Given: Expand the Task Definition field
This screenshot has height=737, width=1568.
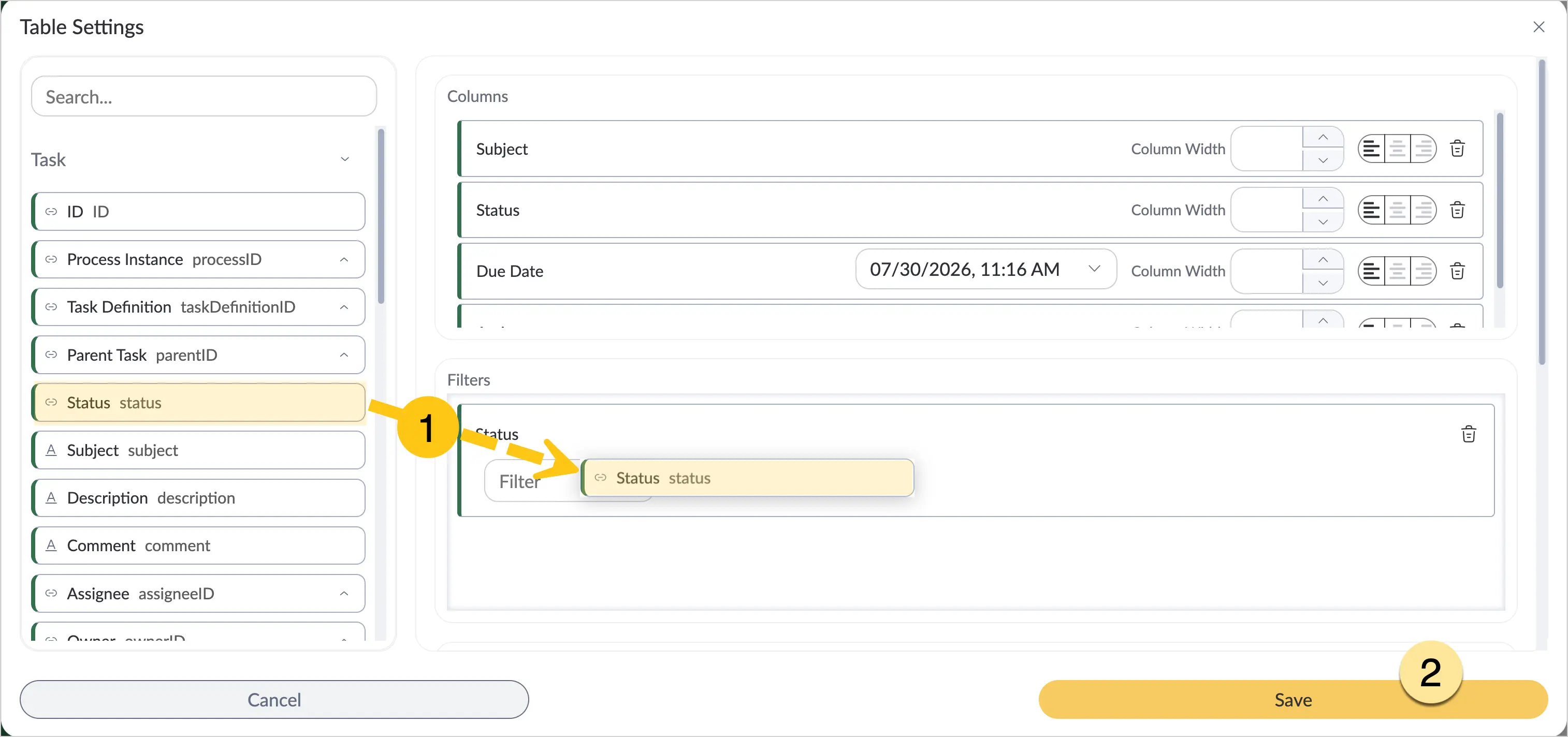Looking at the screenshot, I should (x=344, y=307).
